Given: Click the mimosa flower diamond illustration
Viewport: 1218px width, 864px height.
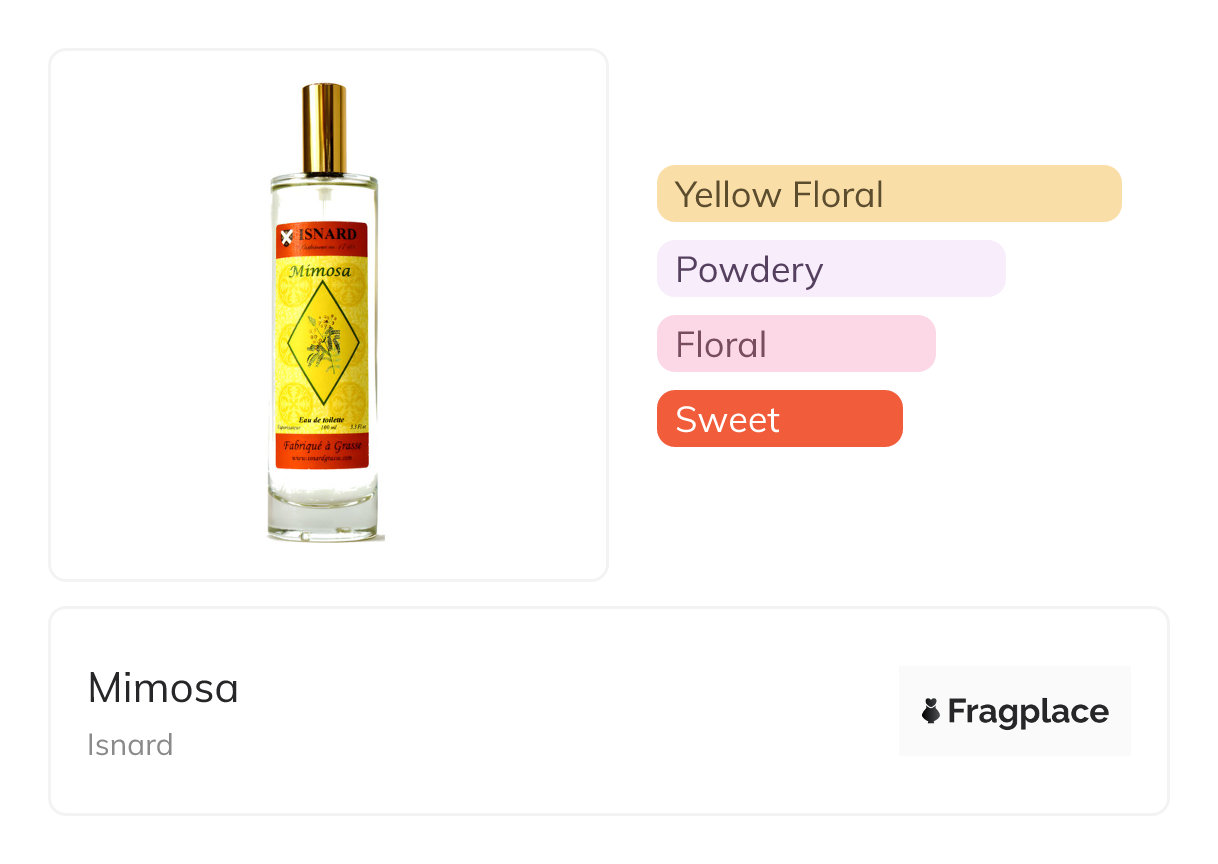Looking at the screenshot, I should click(x=323, y=340).
